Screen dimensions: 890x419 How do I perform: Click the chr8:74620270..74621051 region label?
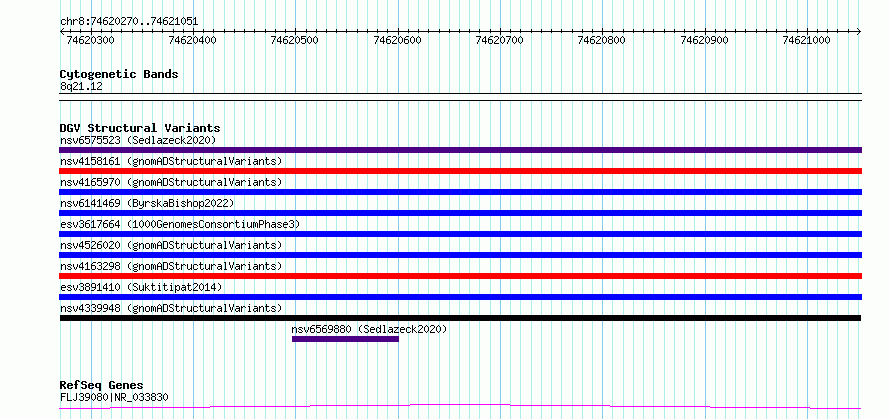(x=129, y=22)
